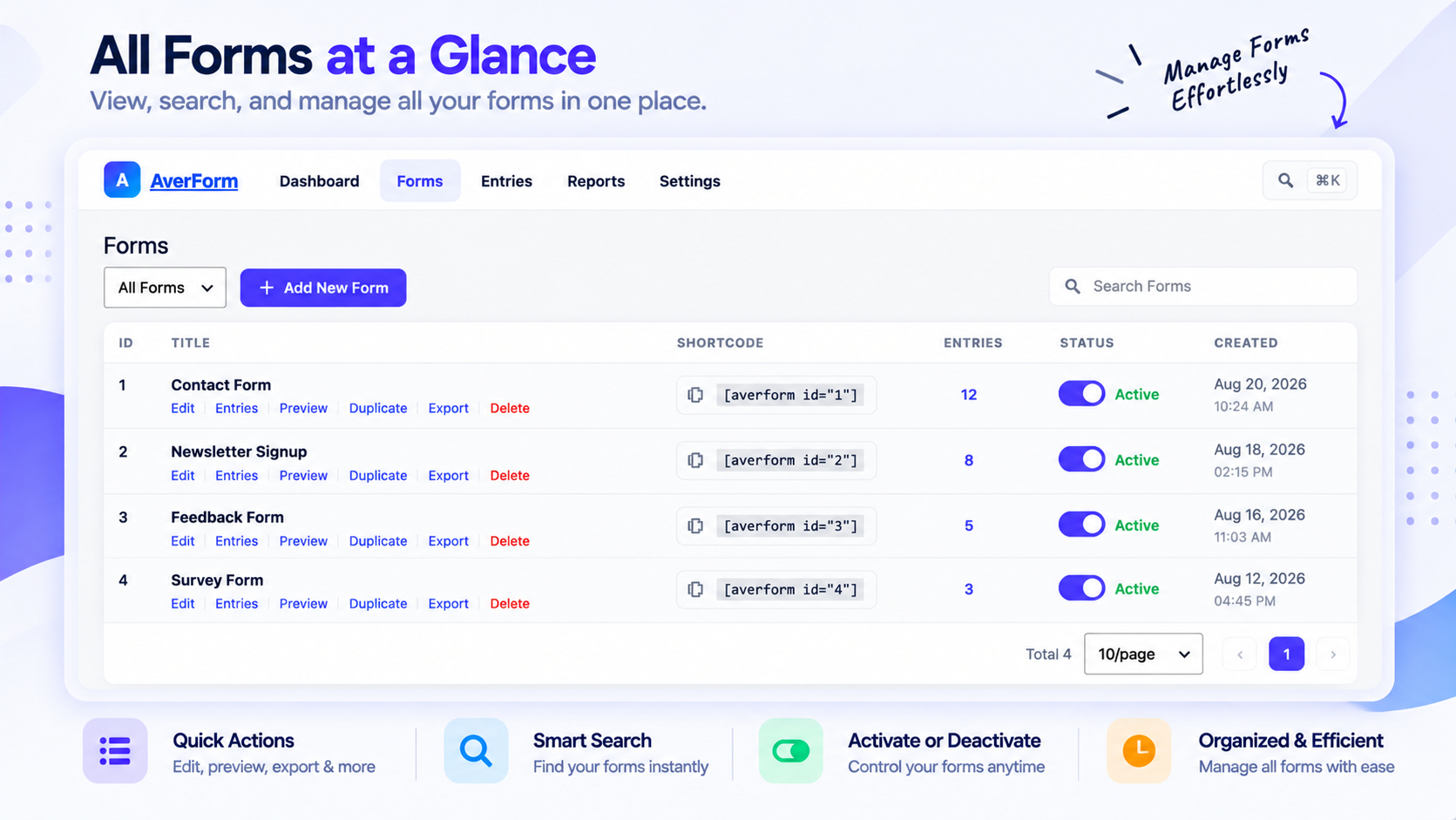
Task: Click the magnifier icon in Search Forms
Action: tap(1073, 287)
